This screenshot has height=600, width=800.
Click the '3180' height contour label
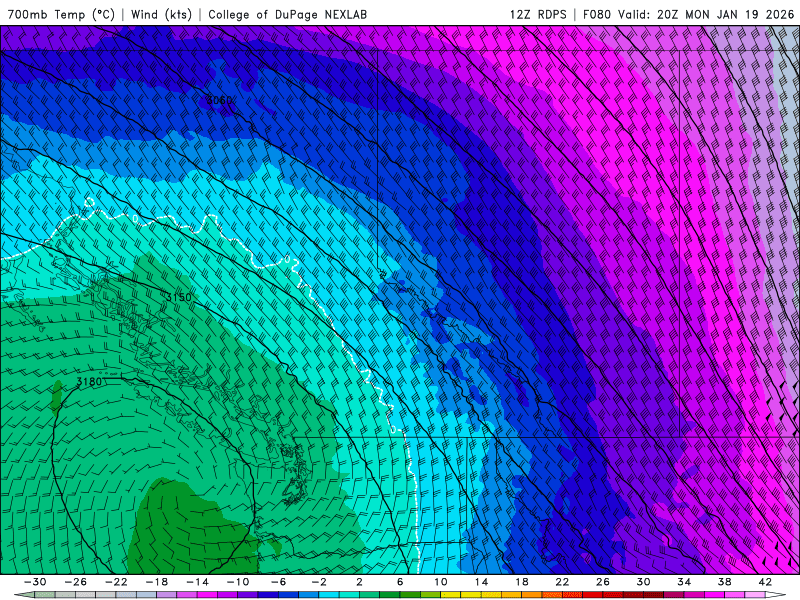[89, 381]
